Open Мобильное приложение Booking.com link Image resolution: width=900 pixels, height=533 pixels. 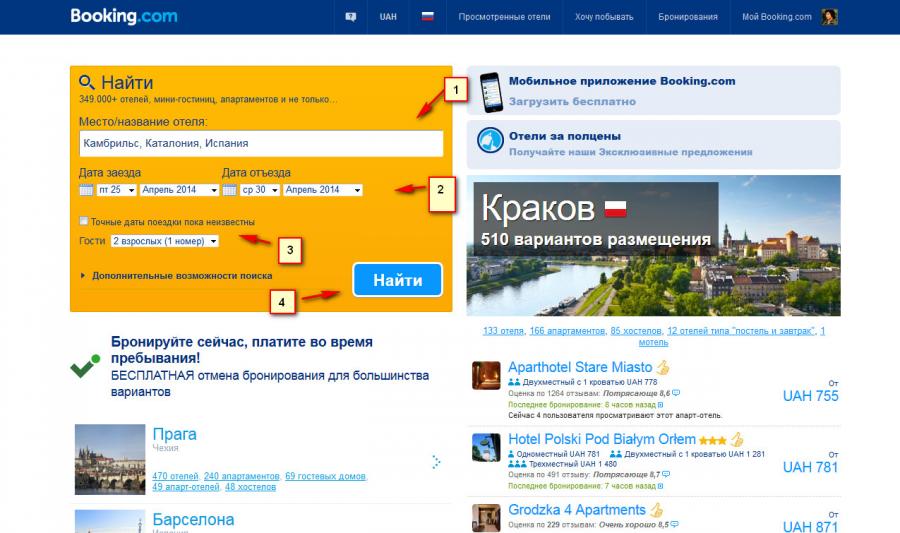[x=622, y=81]
